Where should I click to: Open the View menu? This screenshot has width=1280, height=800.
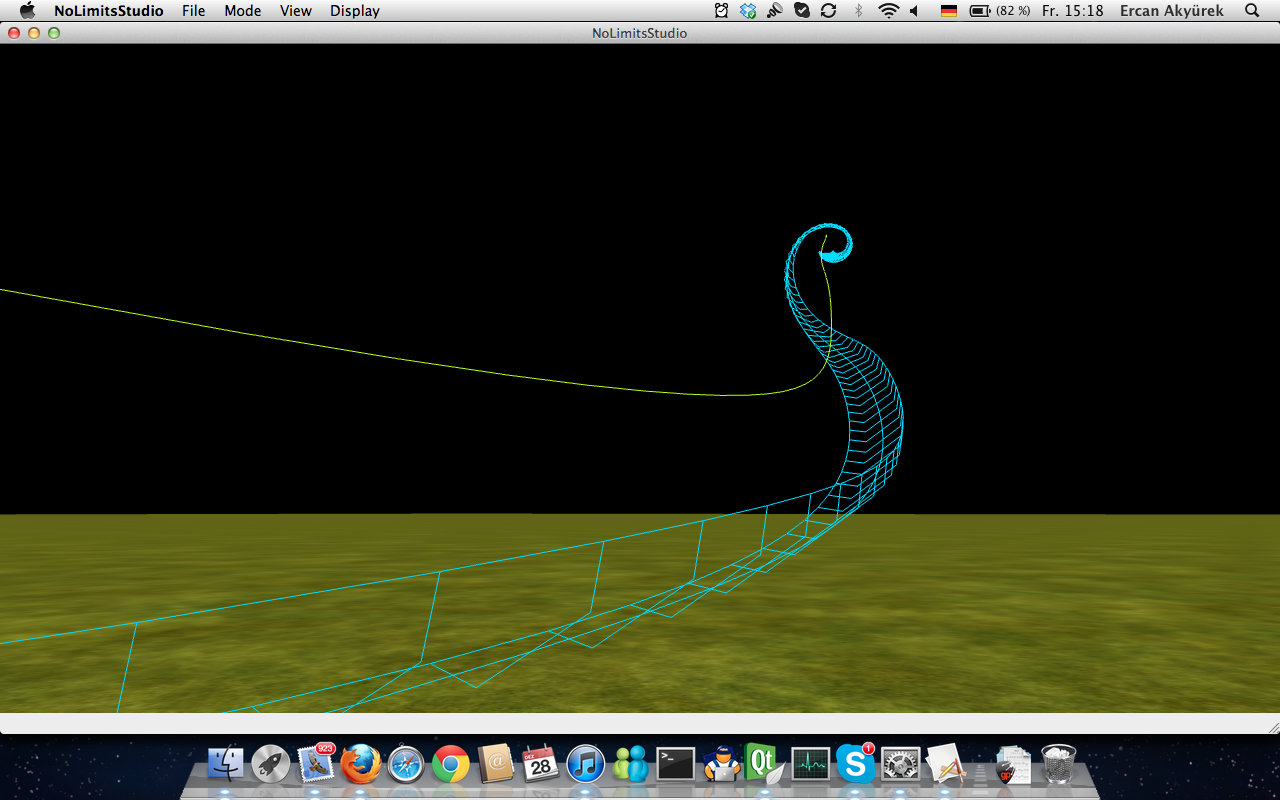pyautogui.click(x=295, y=11)
